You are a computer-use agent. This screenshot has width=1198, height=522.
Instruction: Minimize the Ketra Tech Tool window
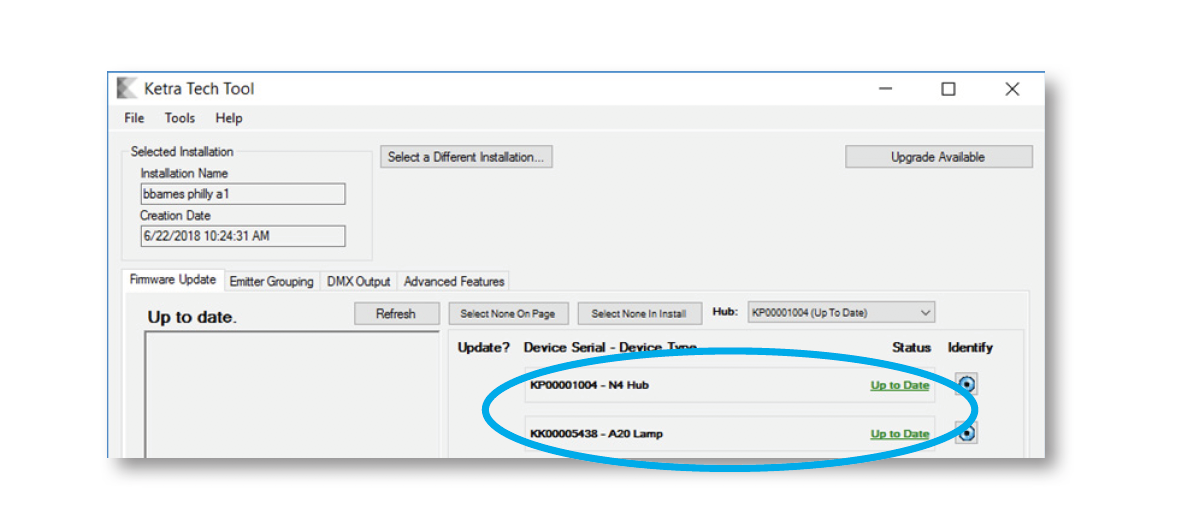pos(886,89)
